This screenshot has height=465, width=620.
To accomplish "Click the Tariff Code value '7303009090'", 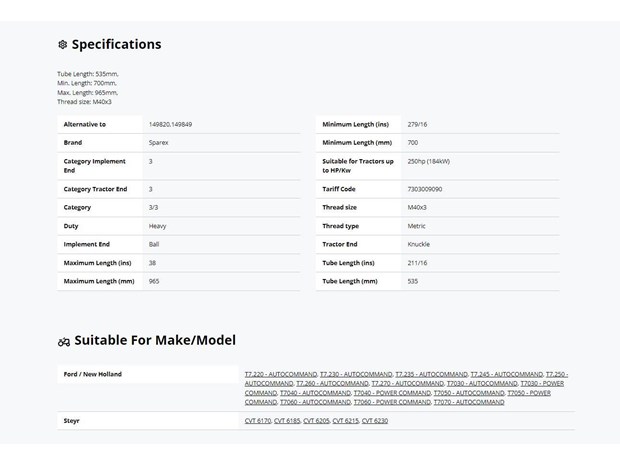I will [x=425, y=189].
